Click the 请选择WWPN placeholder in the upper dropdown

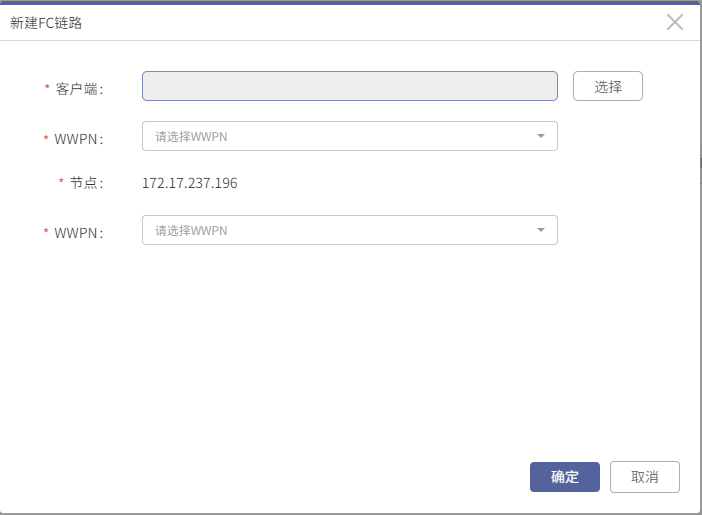coord(191,136)
